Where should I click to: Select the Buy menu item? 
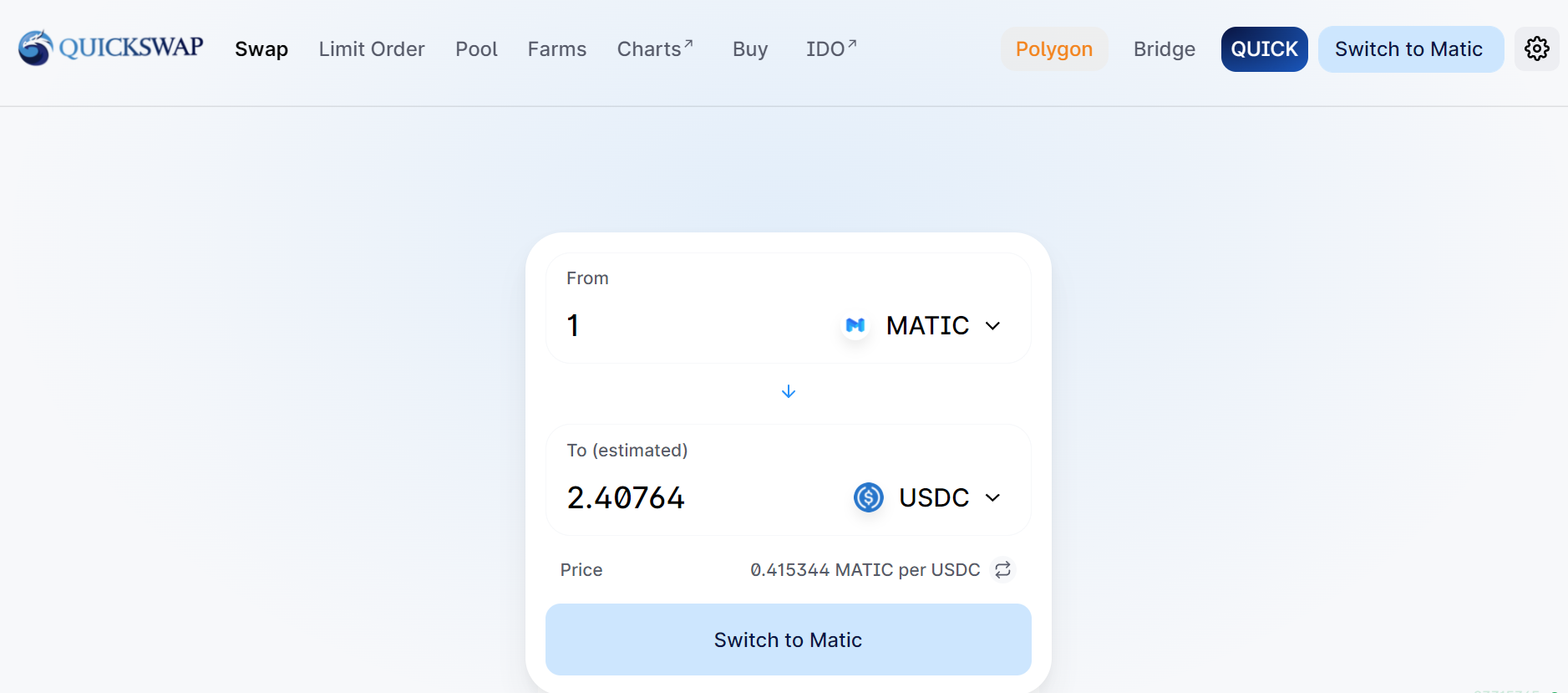point(750,49)
